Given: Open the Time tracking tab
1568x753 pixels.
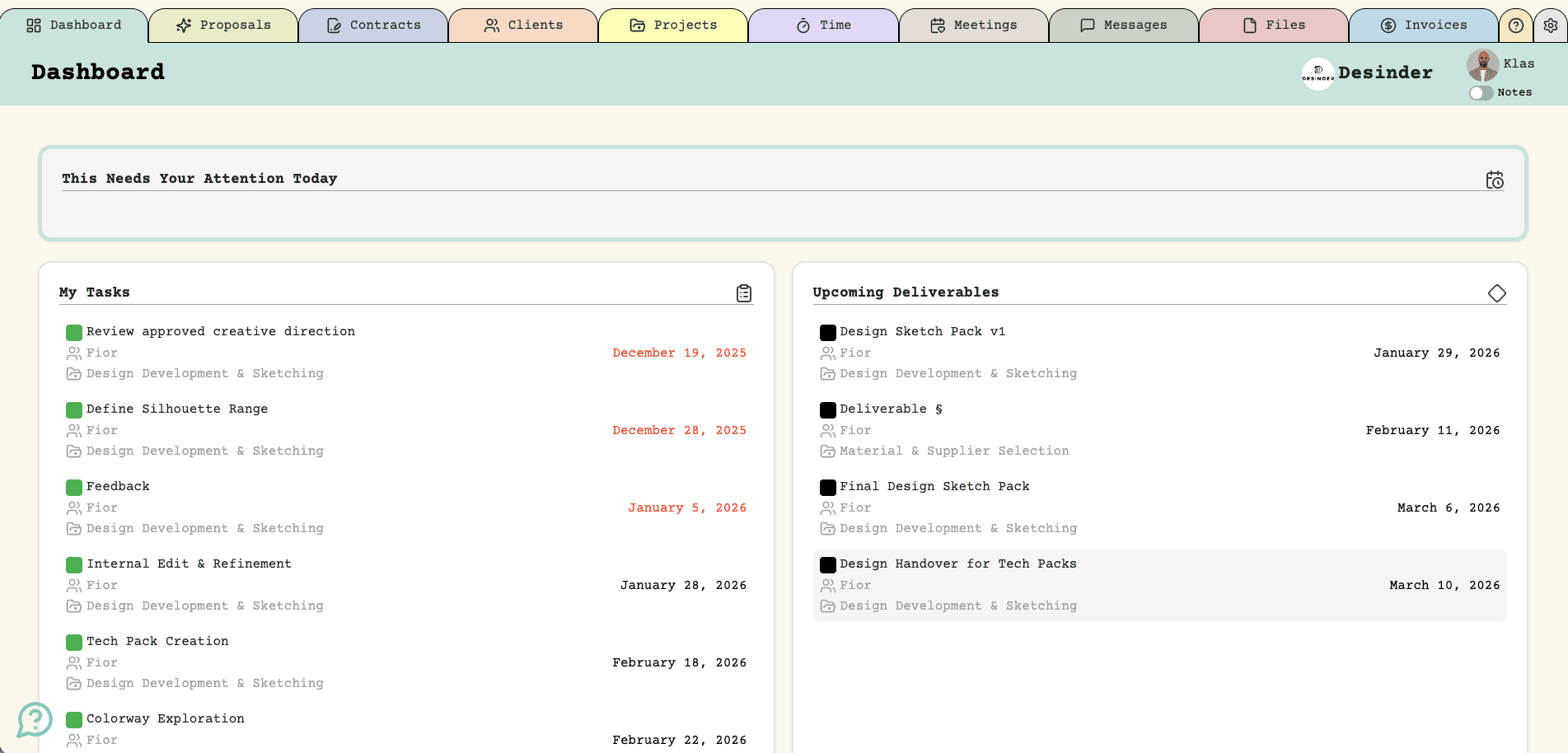Looking at the screenshot, I should point(823,25).
